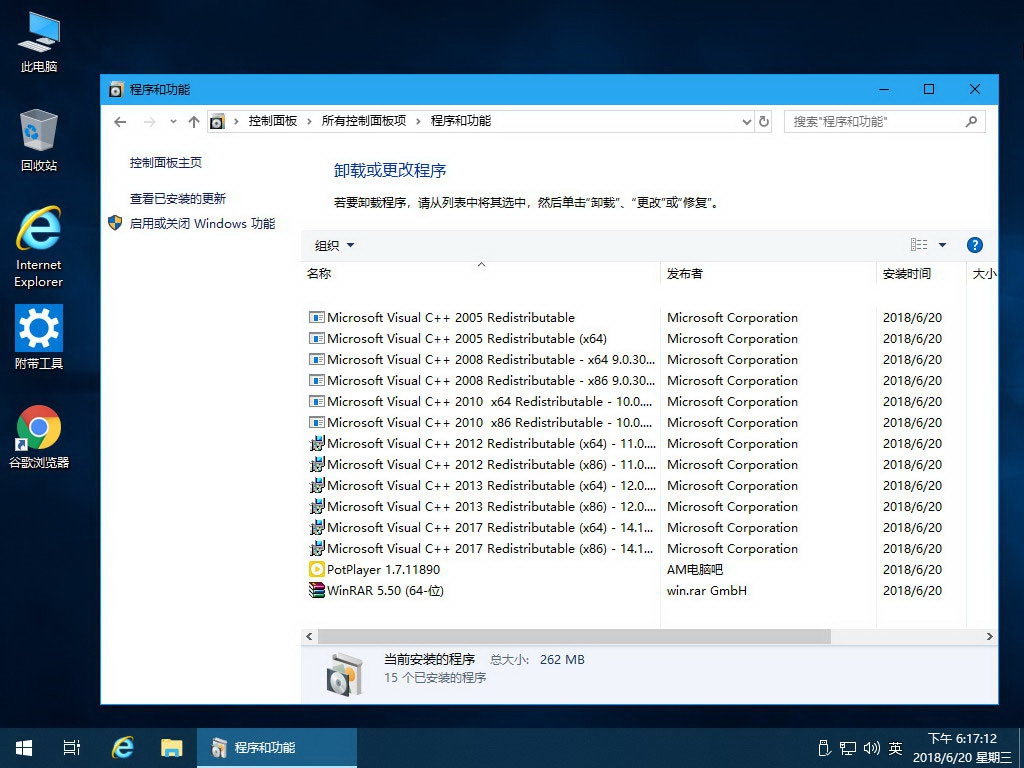Viewport: 1024px width, 768px height.
Task: Expand the view options dropdown arrow
Action: point(942,245)
